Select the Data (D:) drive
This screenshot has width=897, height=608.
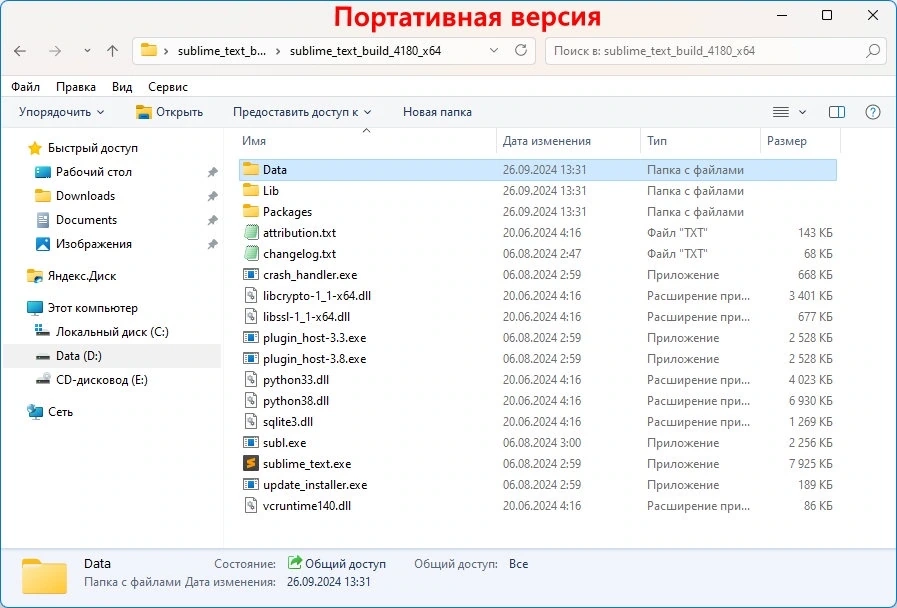pyautogui.click(x=112, y=356)
